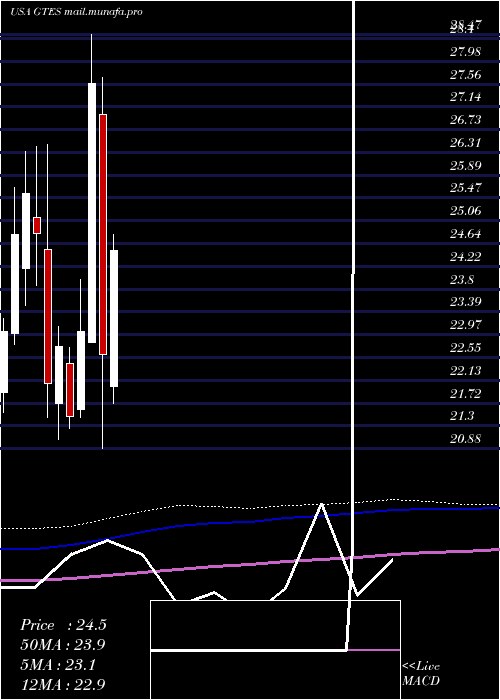Click the last white candlestick near 24.22

(114, 318)
